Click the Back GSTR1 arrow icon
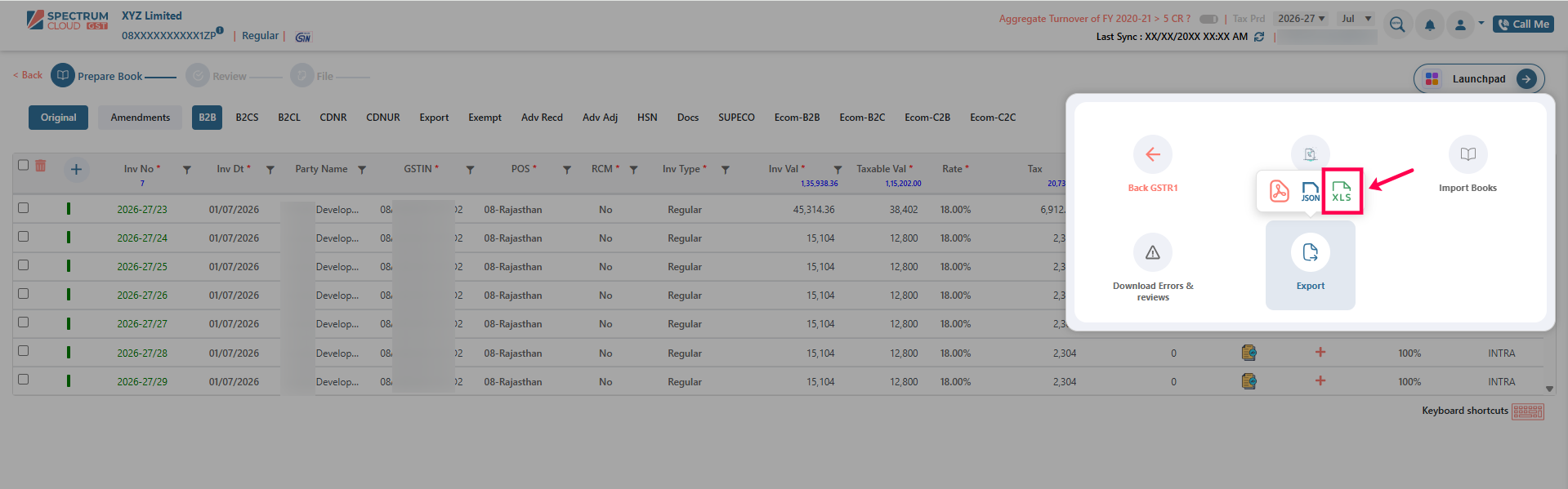Screen dimensions: 1568x489 (x=1153, y=154)
